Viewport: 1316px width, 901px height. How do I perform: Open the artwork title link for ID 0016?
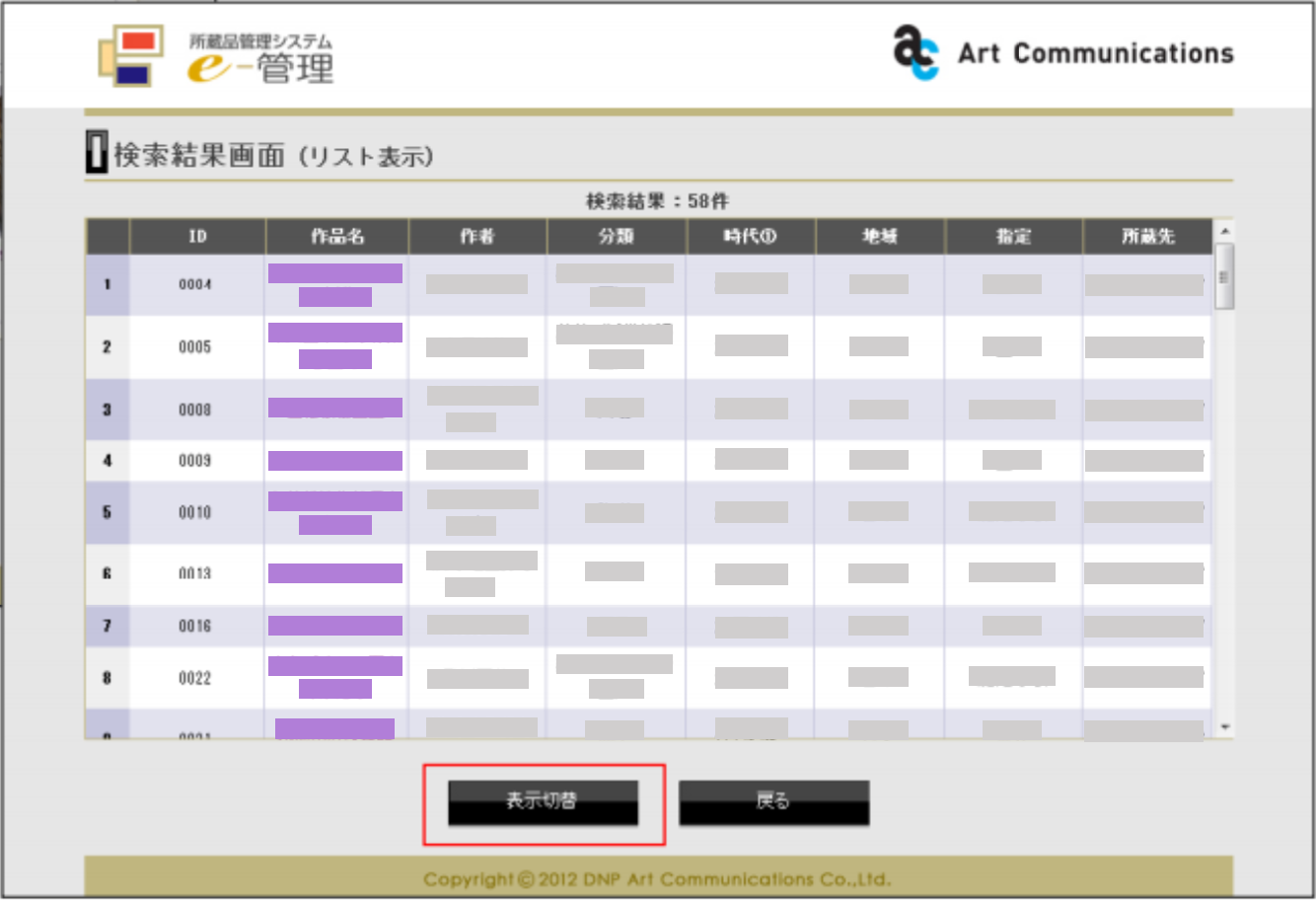(335, 626)
